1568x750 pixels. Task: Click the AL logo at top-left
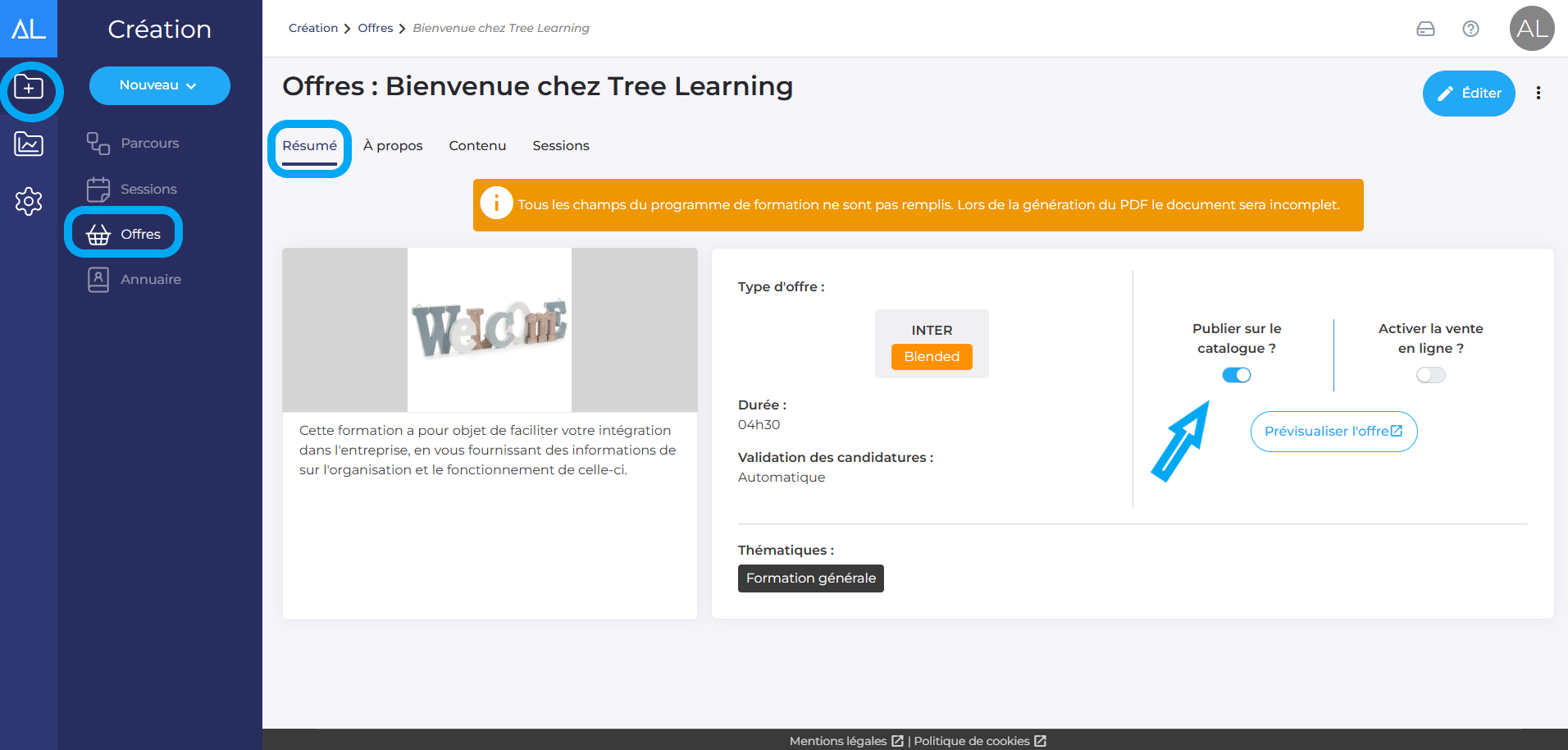(x=29, y=29)
